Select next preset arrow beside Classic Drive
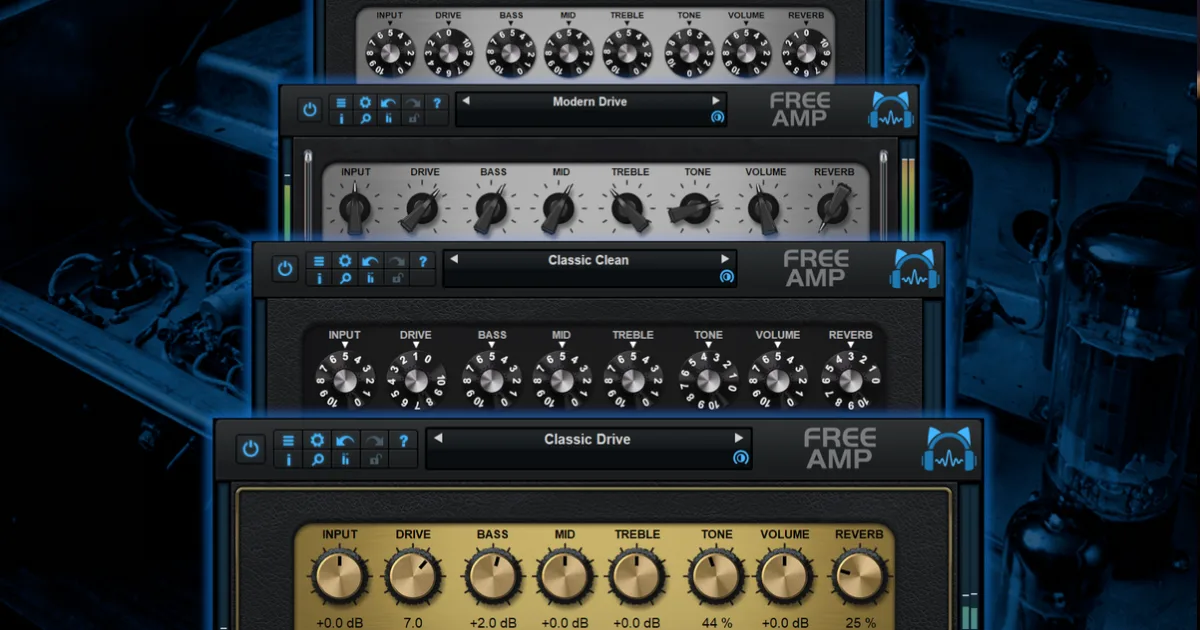Screen dimensions: 1200x630 [739, 438]
